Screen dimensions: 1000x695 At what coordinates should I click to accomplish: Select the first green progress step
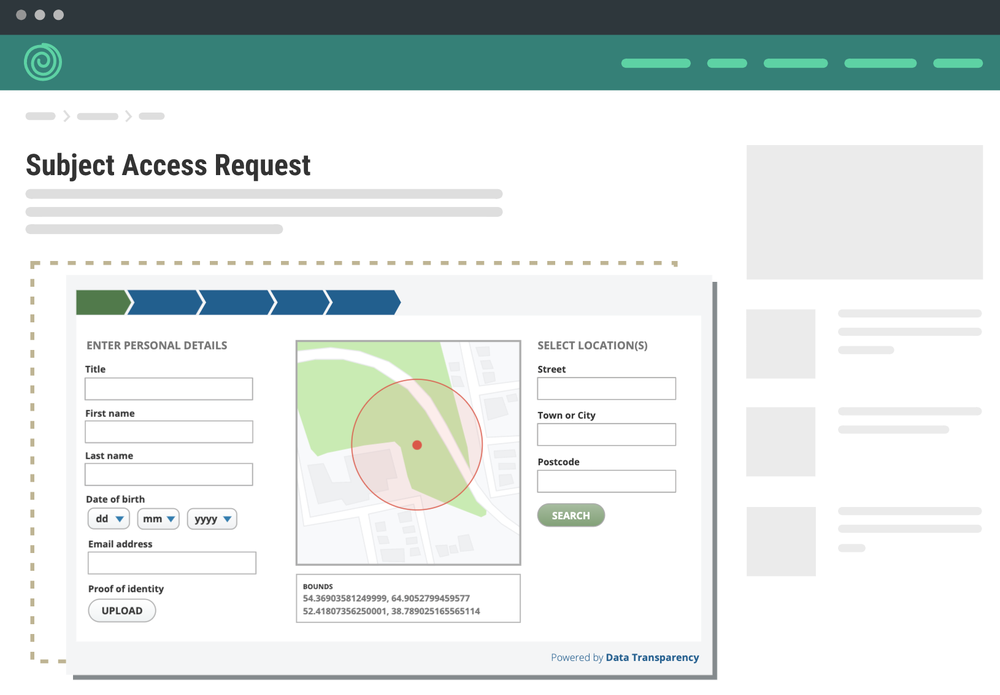[x=101, y=302]
